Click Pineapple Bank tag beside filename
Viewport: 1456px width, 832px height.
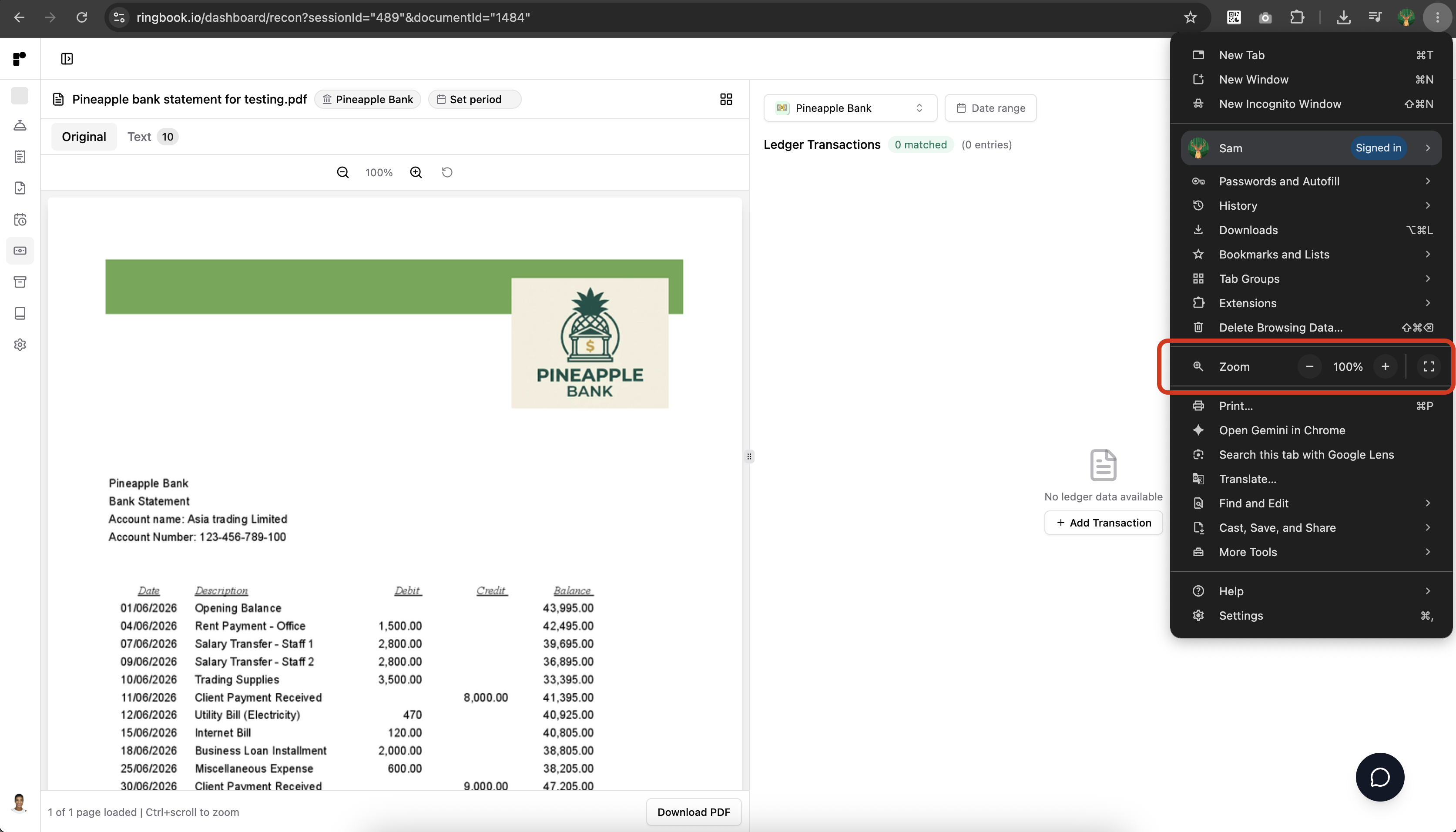(x=367, y=99)
